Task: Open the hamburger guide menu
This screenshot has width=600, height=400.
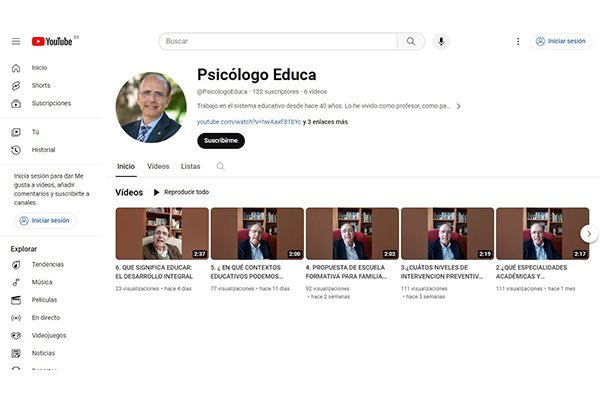Action: point(16,41)
